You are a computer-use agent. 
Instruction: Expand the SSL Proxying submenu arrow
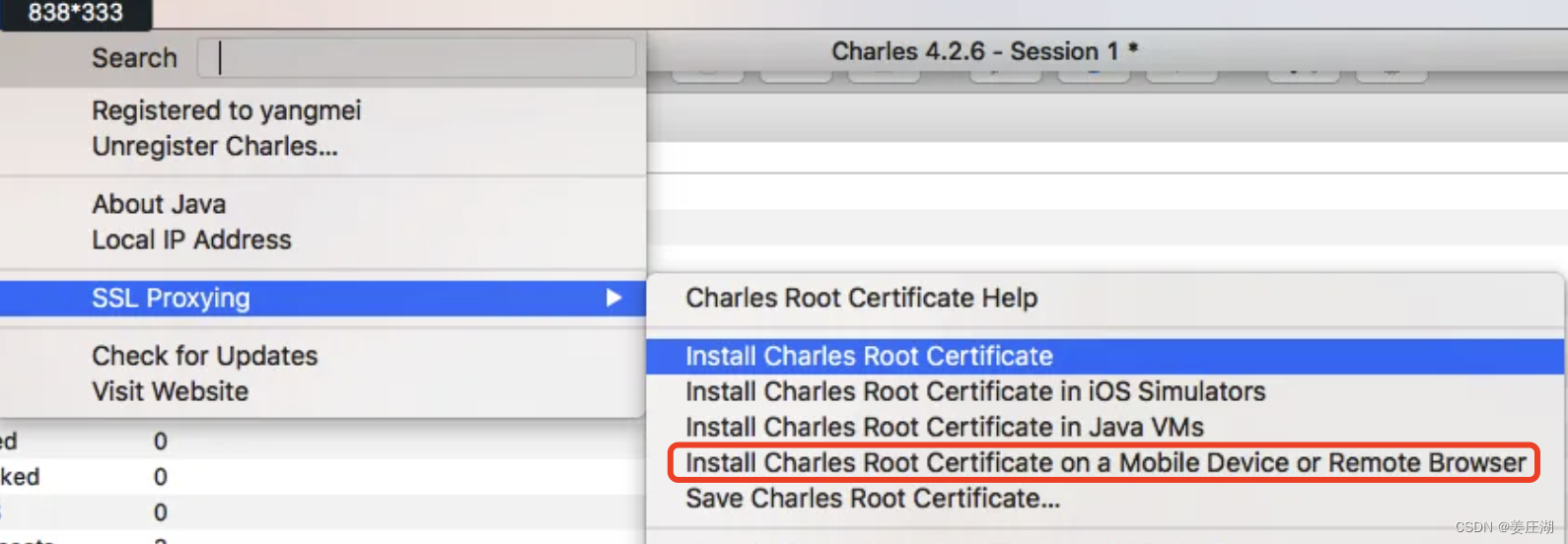point(613,298)
